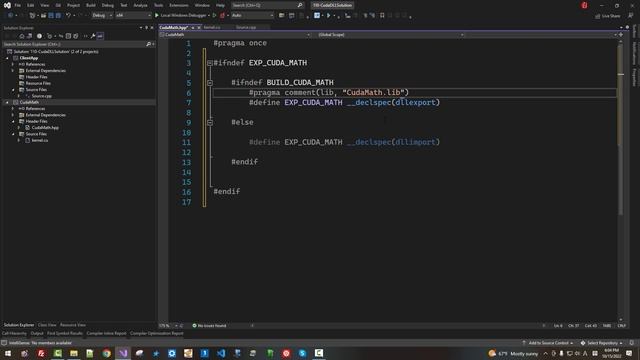640x360 pixels.
Task: Close the CudaMath.hpp editor tab
Action: [199, 28]
